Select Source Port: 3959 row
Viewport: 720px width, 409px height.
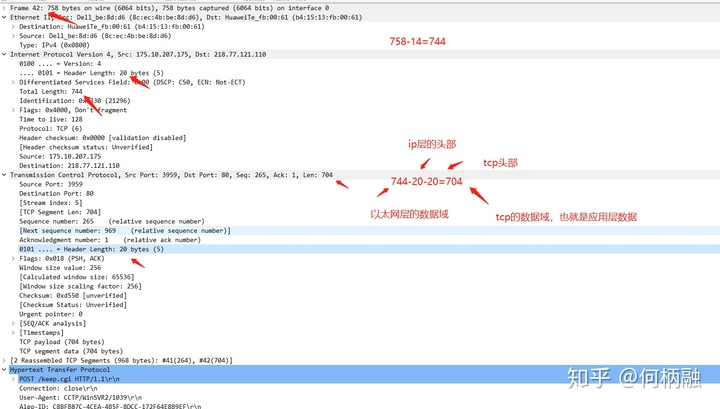[x=51, y=184]
